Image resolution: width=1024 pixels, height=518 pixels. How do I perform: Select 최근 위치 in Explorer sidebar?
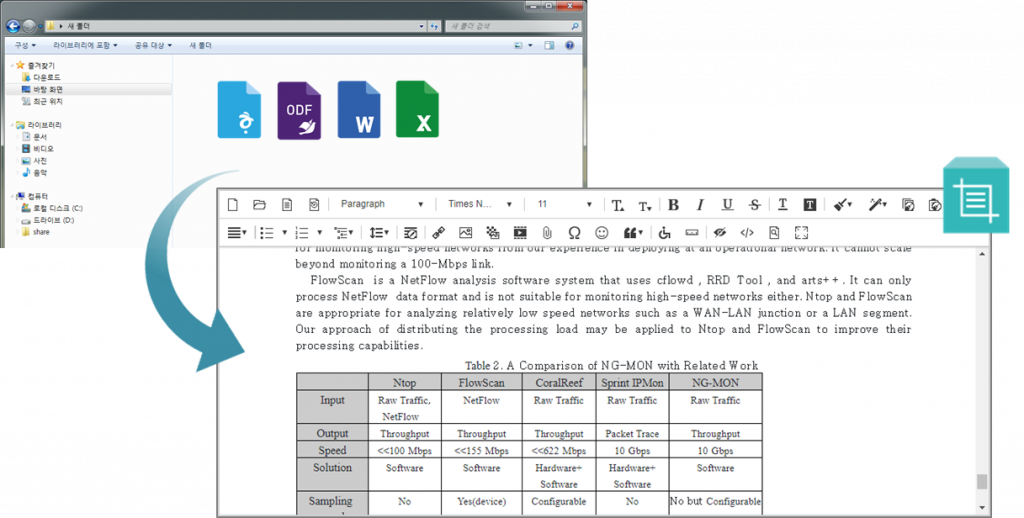pos(48,102)
